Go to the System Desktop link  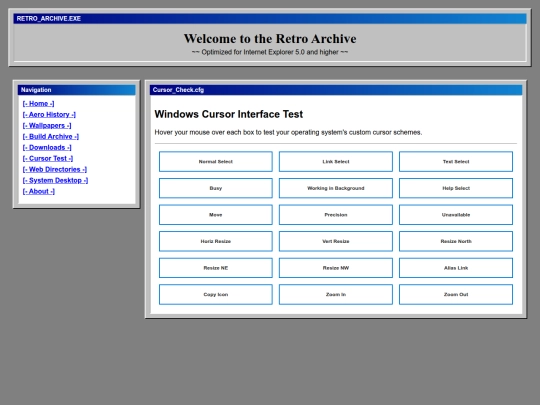point(55,180)
